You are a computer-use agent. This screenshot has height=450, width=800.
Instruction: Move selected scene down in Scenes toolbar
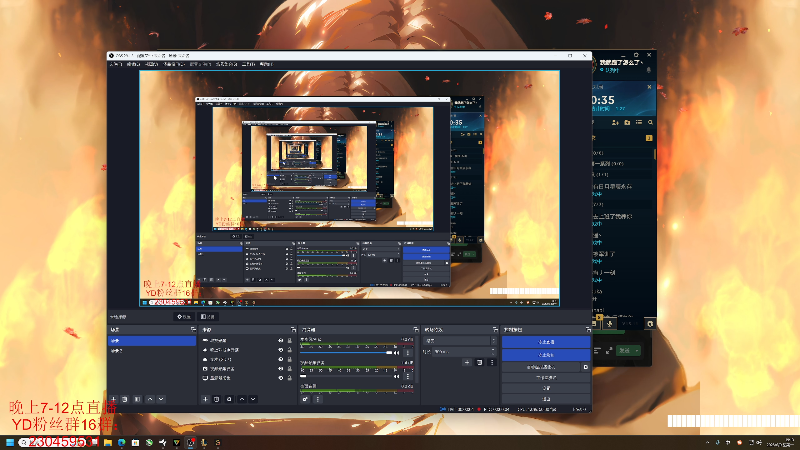[x=161, y=399]
